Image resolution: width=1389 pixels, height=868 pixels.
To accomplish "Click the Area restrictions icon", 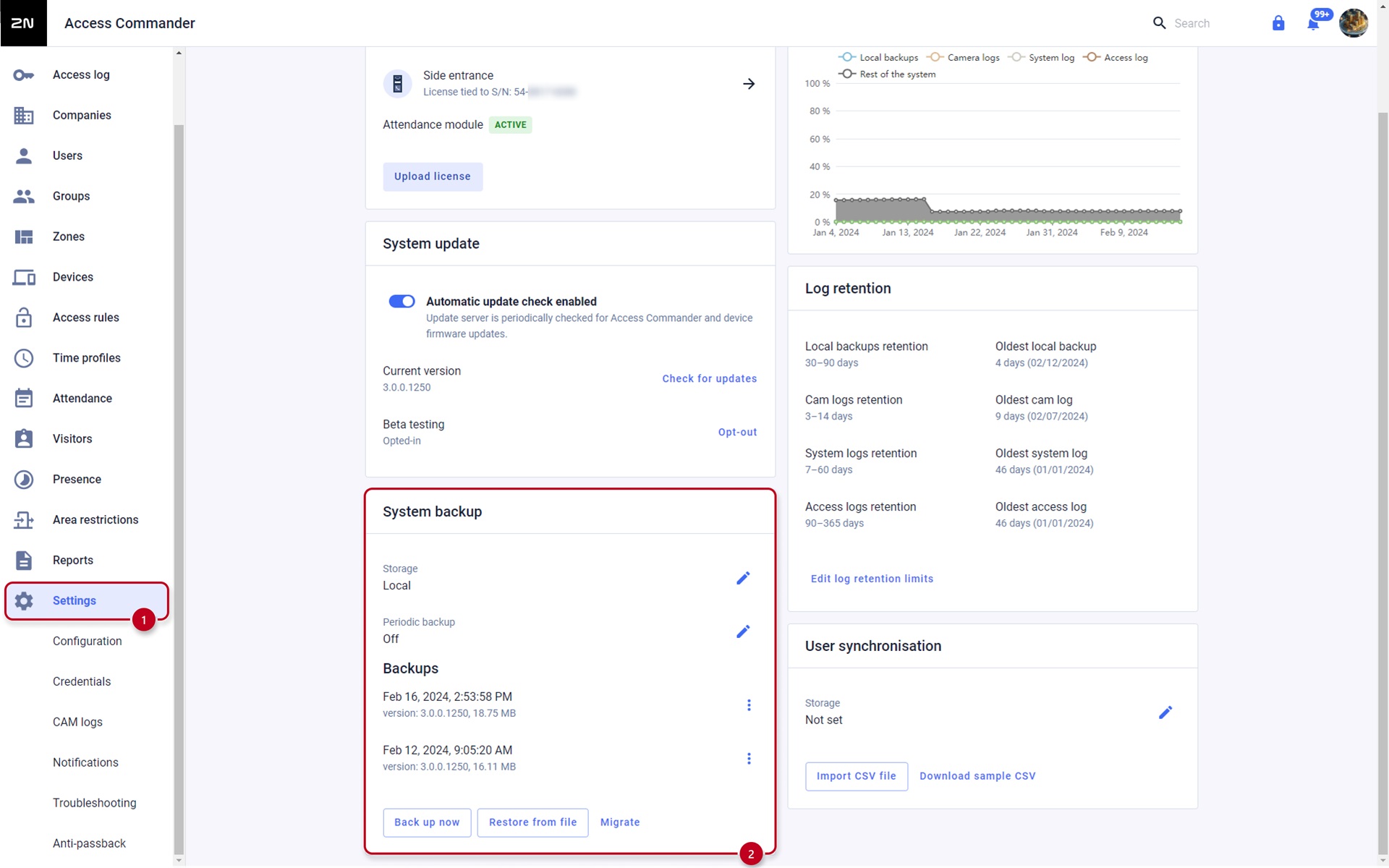I will coord(24,520).
